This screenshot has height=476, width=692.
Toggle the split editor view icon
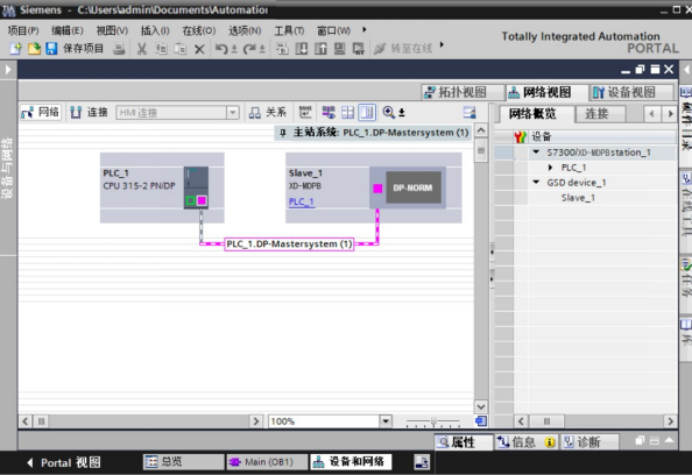coord(367,112)
